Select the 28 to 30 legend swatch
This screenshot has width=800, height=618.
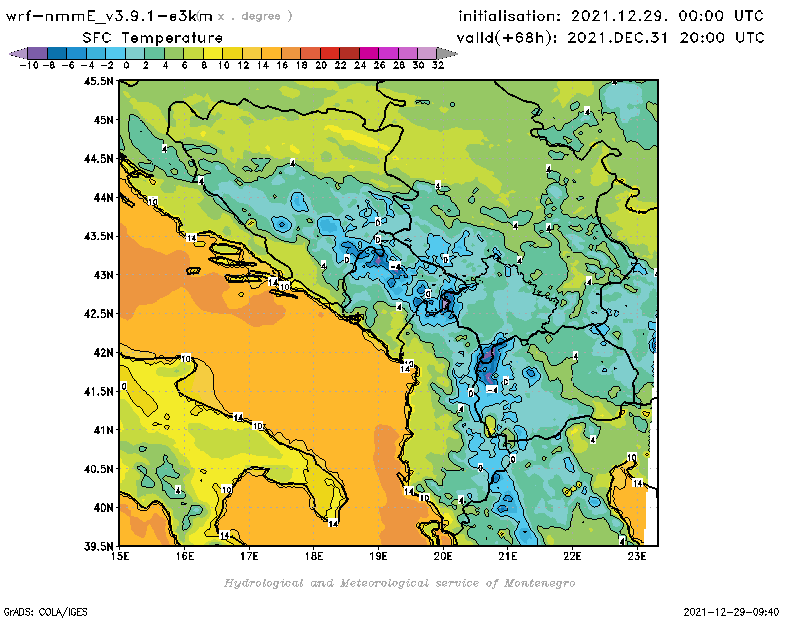click(x=408, y=53)
